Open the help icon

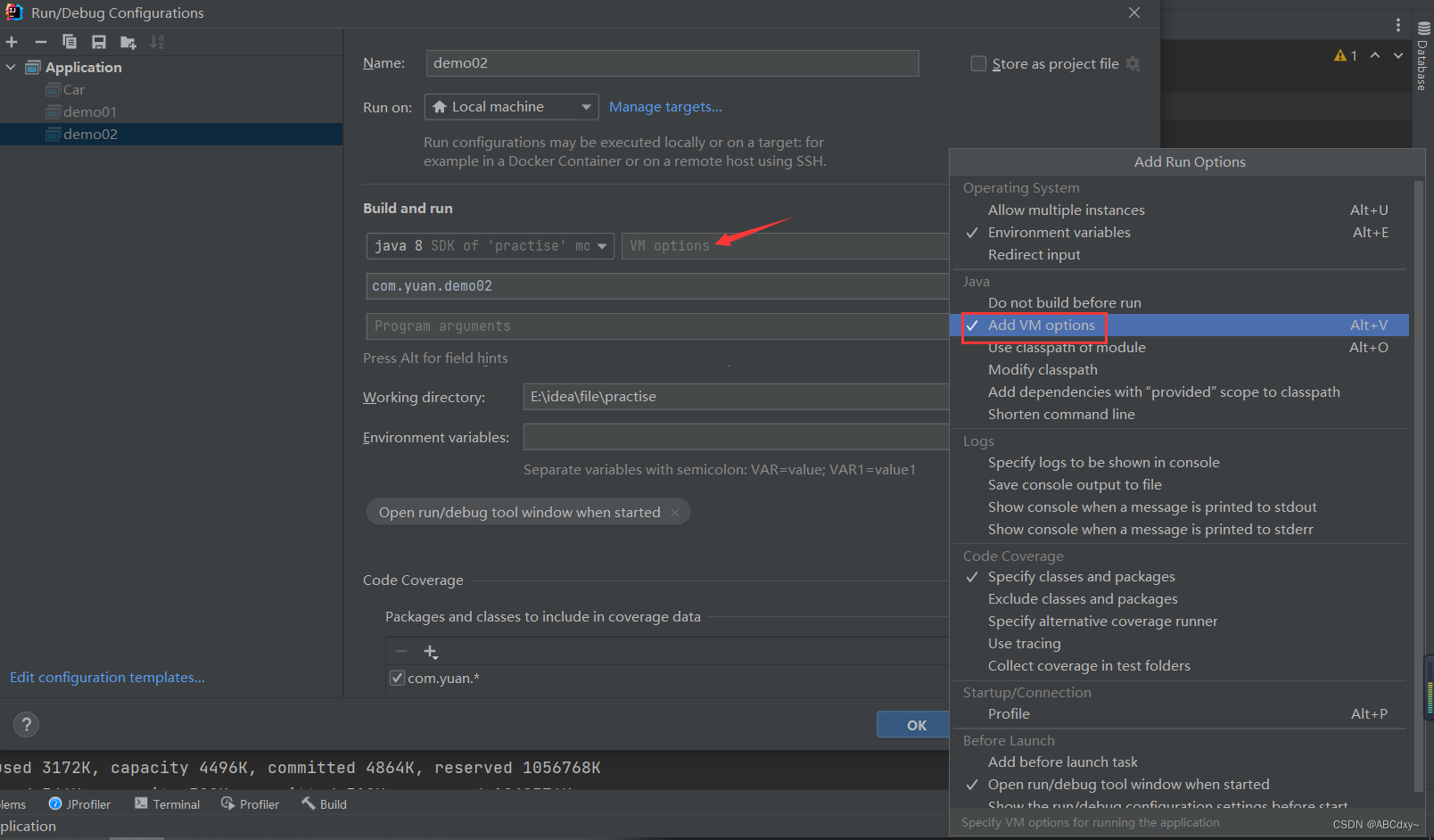(26, 724)
